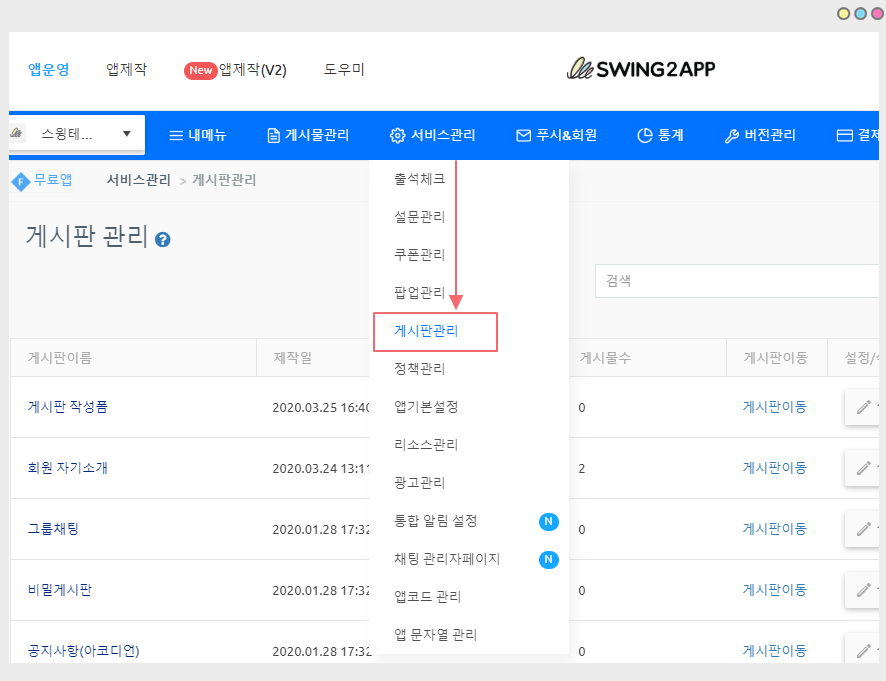Image resolution: width=886 pixels, height=681 pixels.
Task: Click the SWING2APP logo
Action: [x=641, y=69]
